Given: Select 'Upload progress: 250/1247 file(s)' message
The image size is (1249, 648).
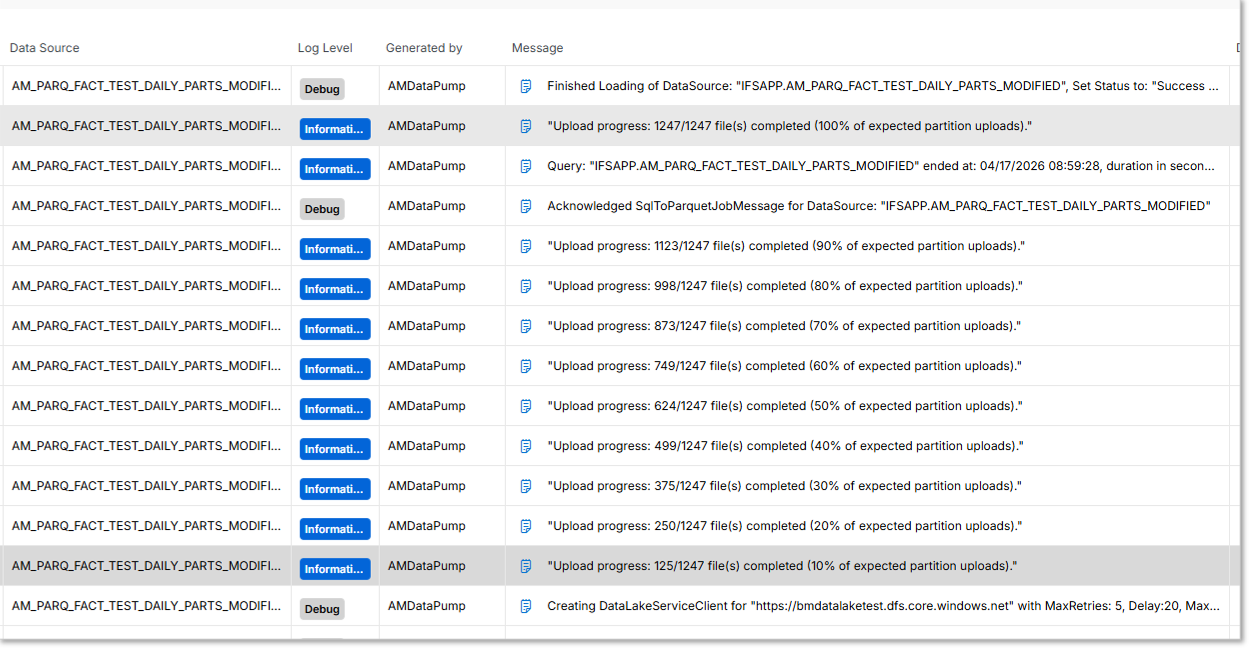Looking at the screenshot, I should pos(784,526).
